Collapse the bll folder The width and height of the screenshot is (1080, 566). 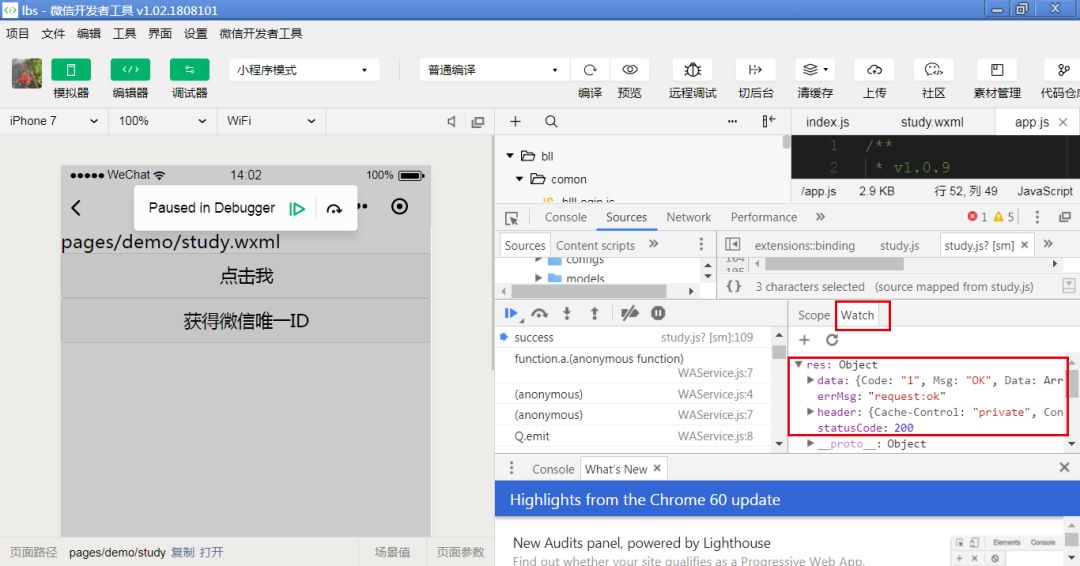coord(510,156)
